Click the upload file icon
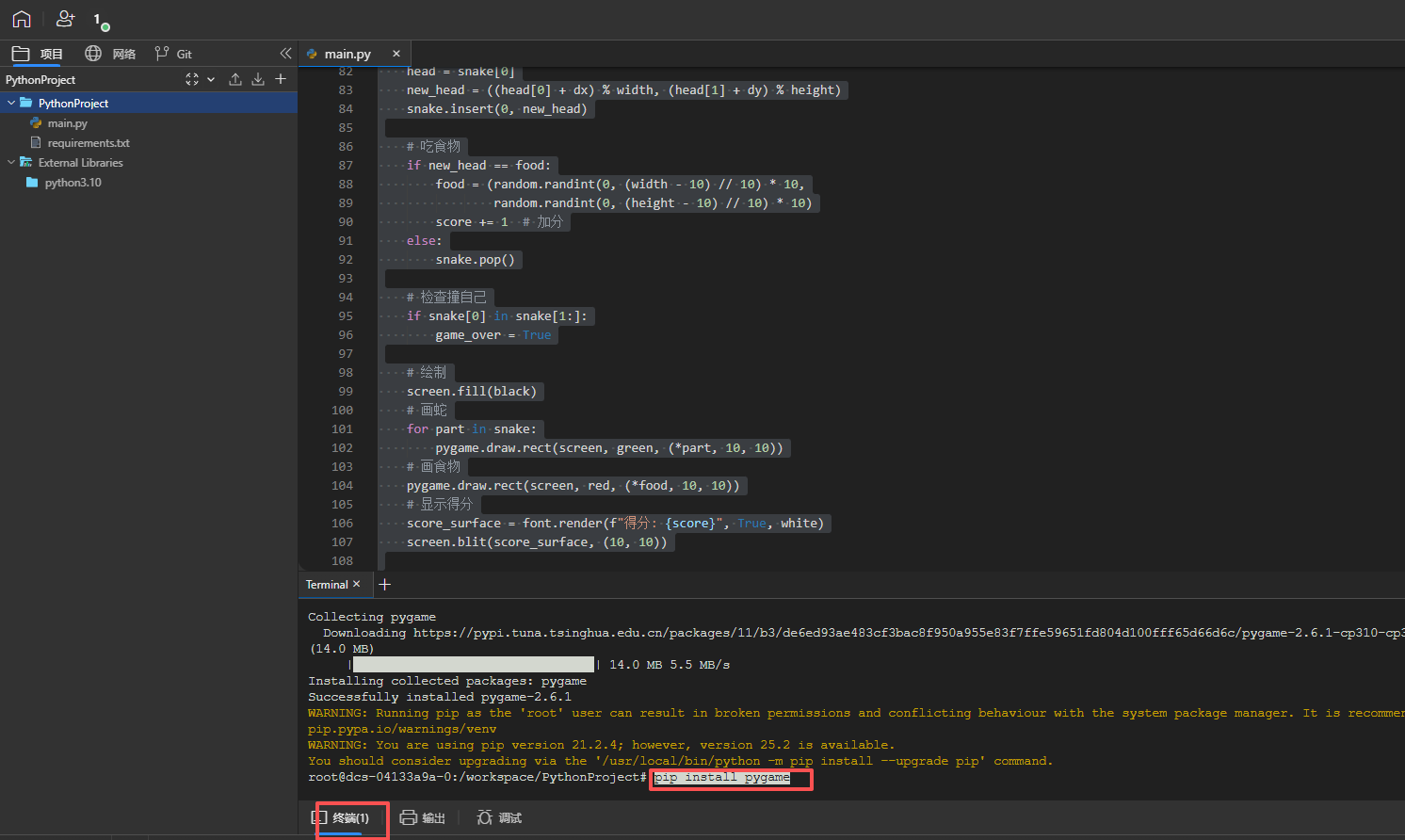Viewport: 1405px width, 840px height. pos(235,79)
